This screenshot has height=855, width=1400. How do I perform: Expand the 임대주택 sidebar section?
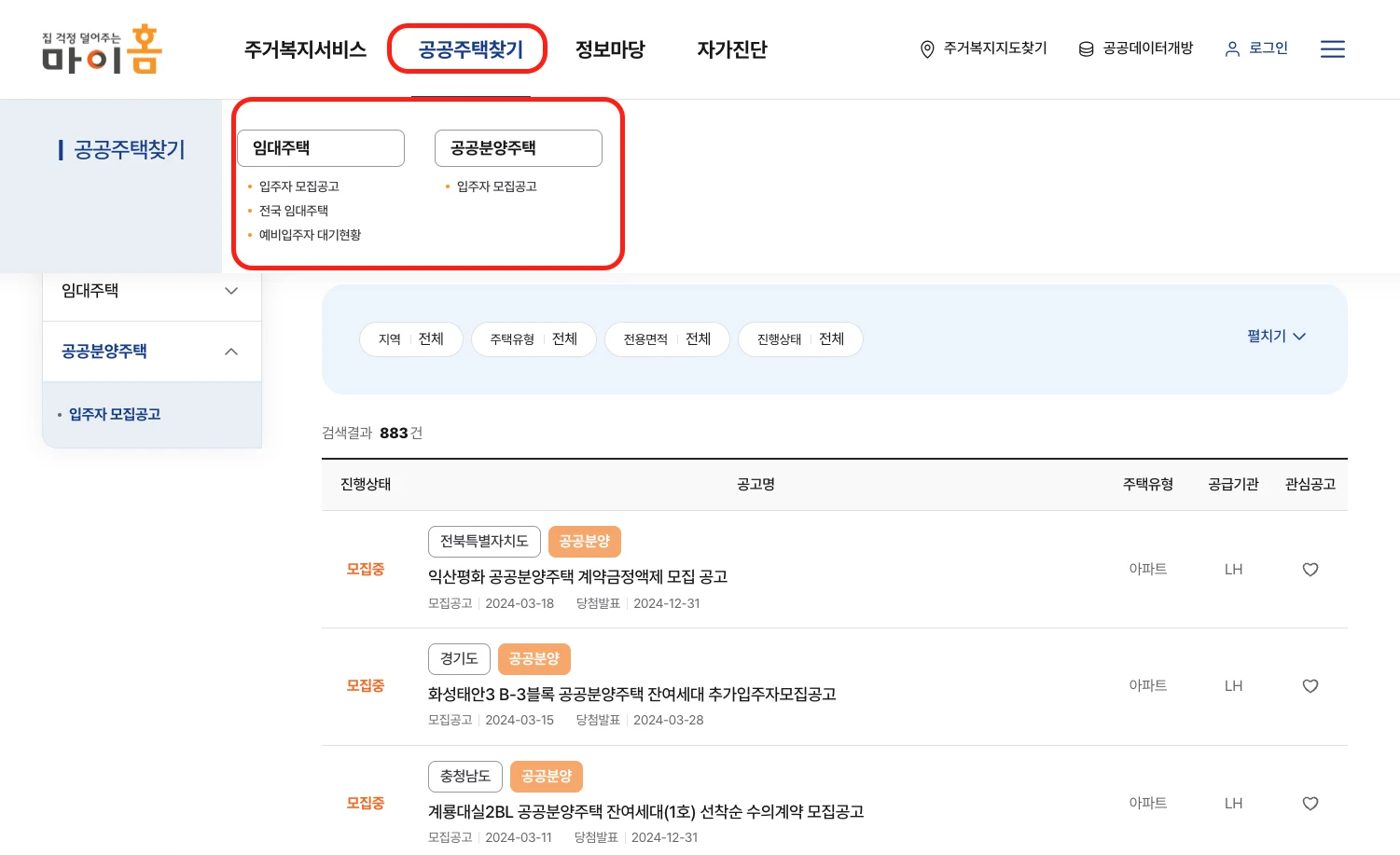(x=231, y=291)
